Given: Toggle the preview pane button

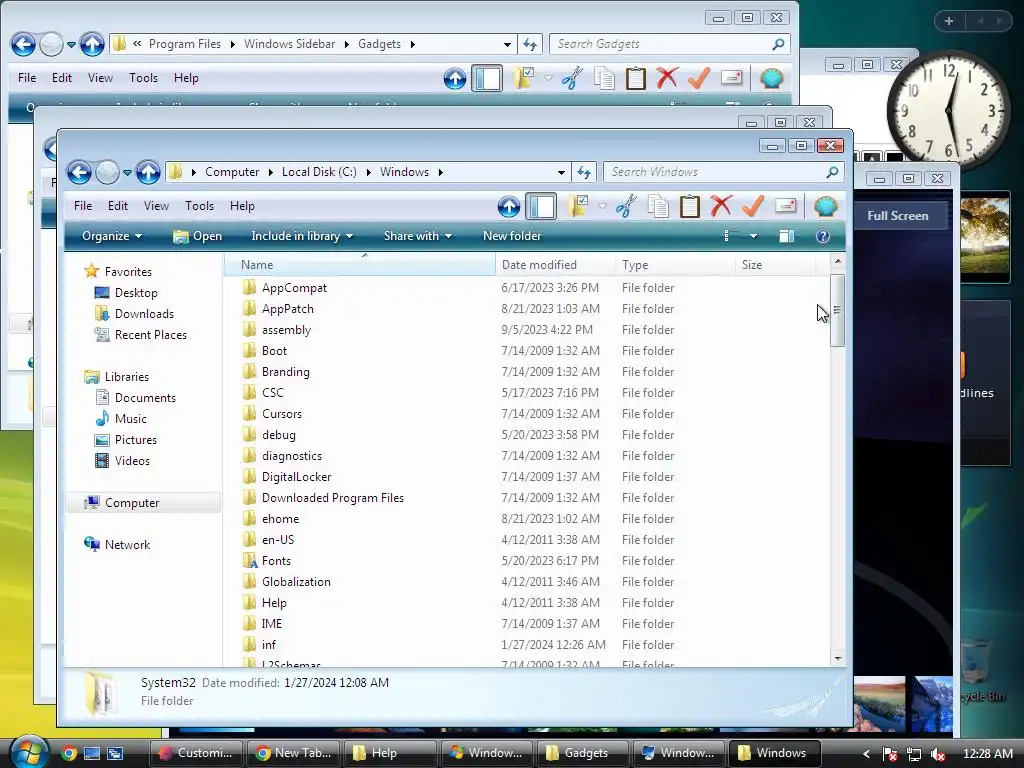Looking at the screenshot, I should click(787, 236).
